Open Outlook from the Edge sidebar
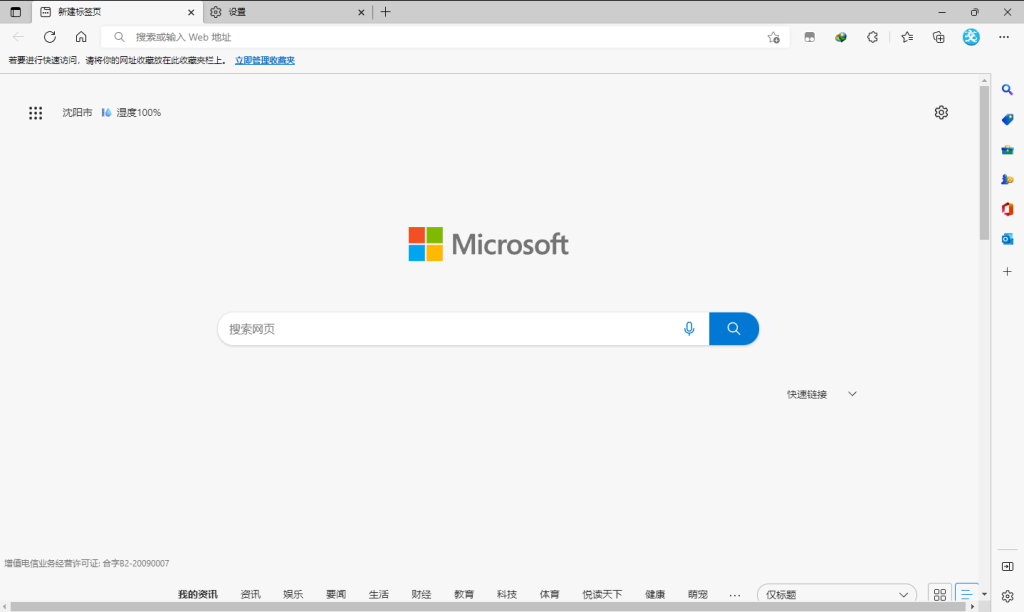 1008,239
